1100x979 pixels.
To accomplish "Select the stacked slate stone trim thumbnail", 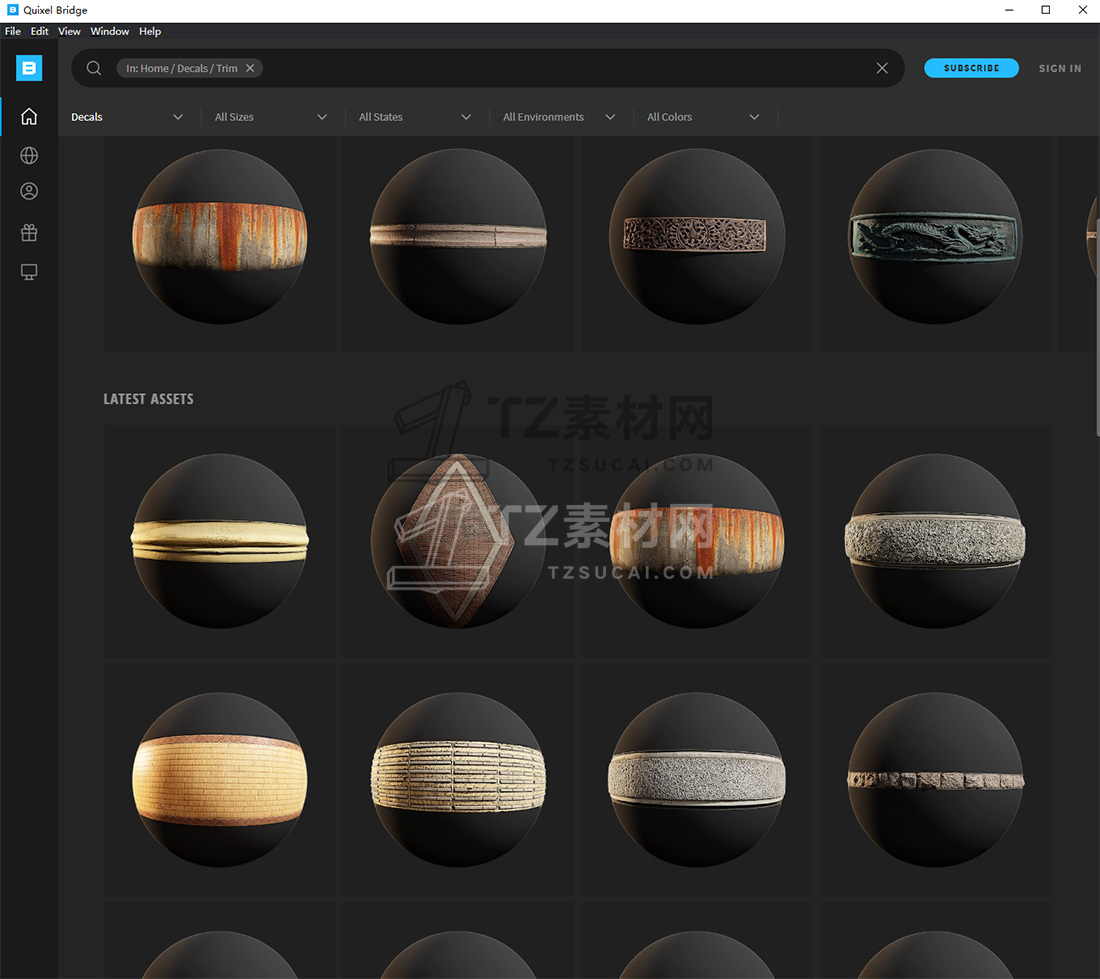I will [458, 780].
